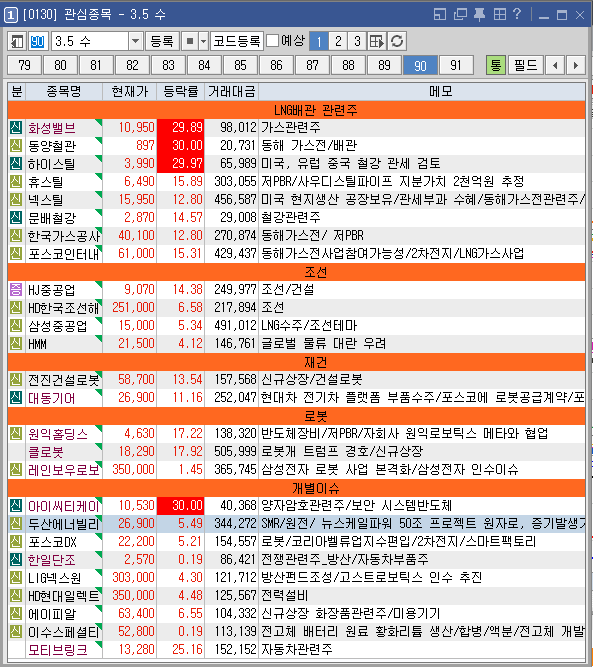Select page 1 view button
Image resolution: width=593 pixels, height=667 pixels.
tap(319, 41)
